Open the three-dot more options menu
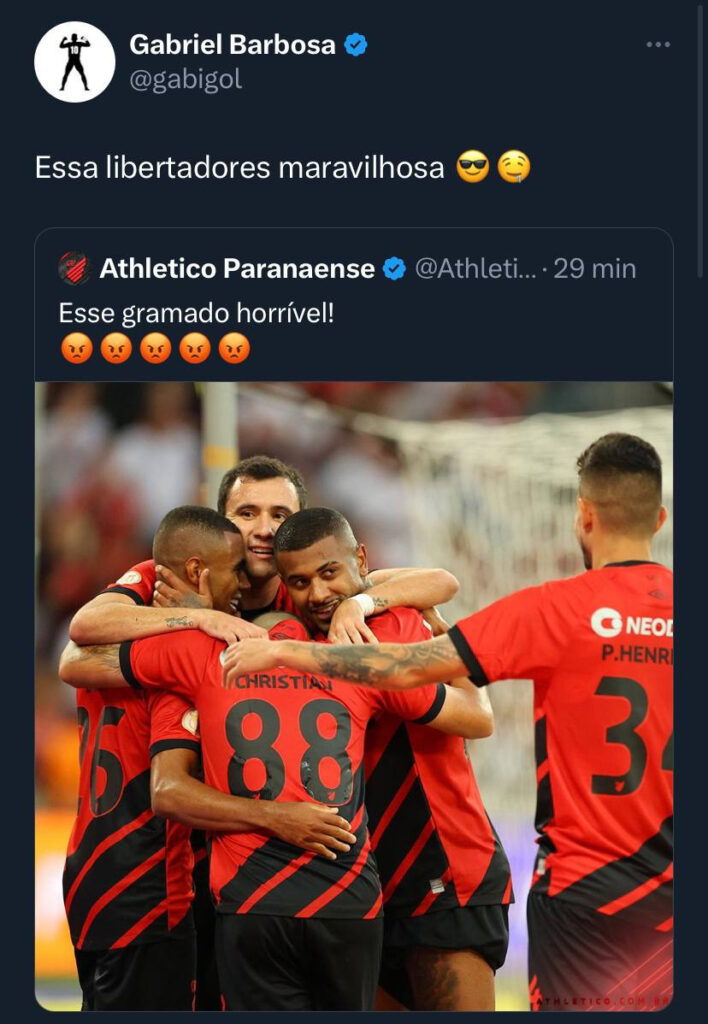 coord(658,44)
